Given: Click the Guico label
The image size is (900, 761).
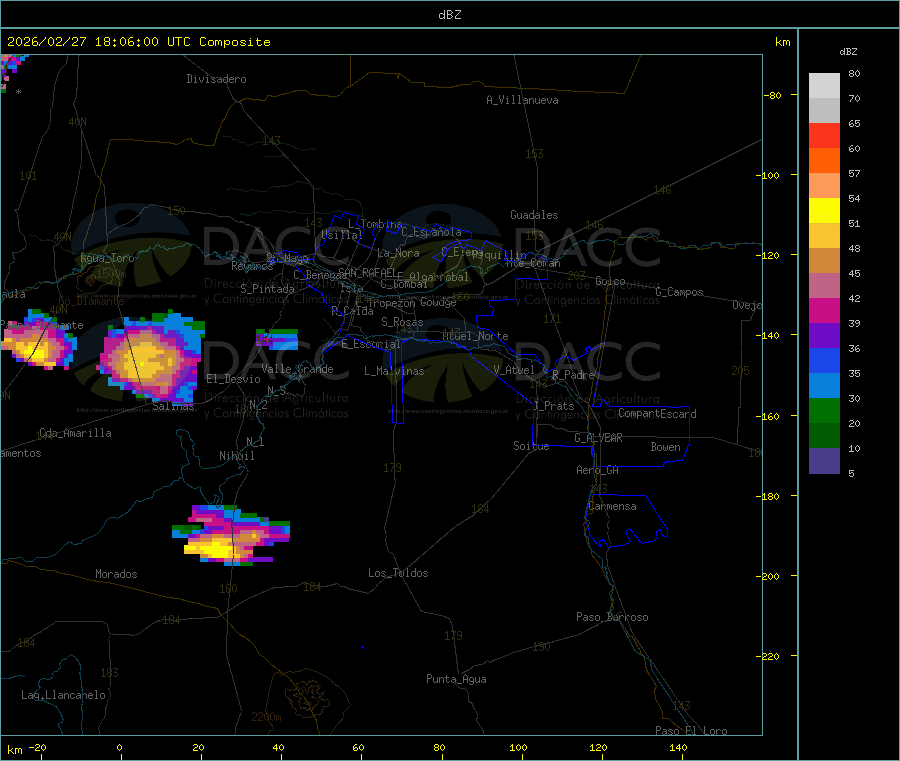Looking at the screenshot, I should point(610,281).
